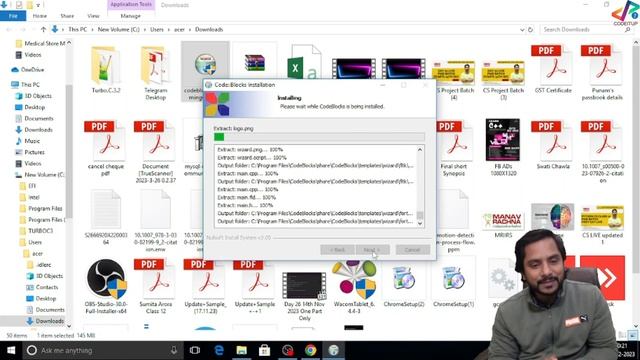
Task: Open the Share ribbon tab
Action: (67, 16)
